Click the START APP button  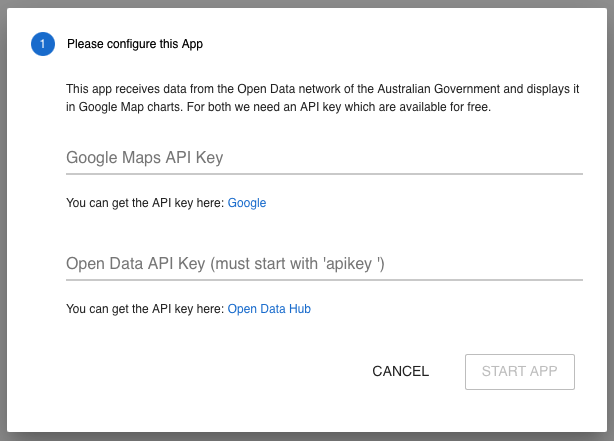coord(519,371)
